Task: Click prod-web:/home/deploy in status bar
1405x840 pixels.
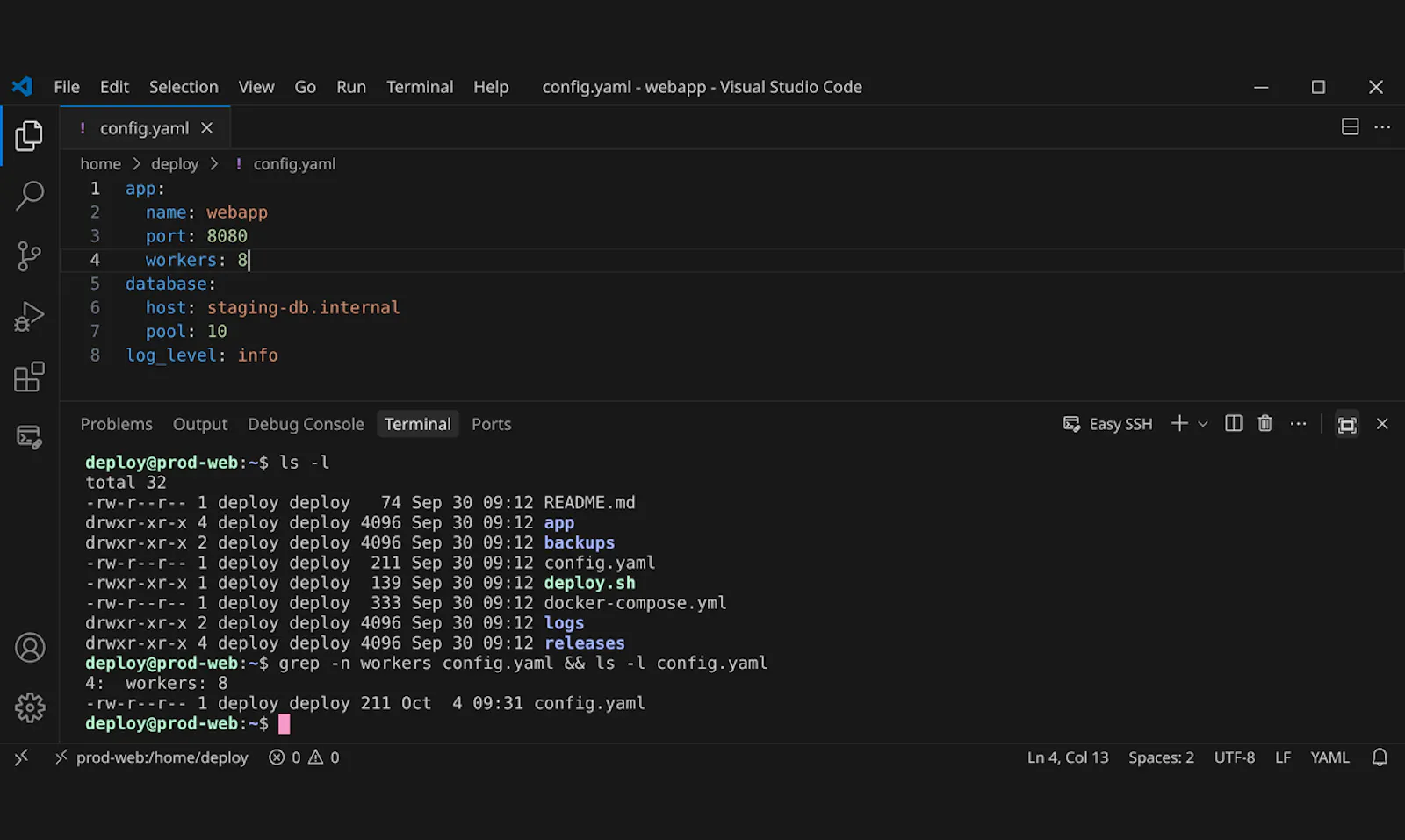Action: (151, 757)
